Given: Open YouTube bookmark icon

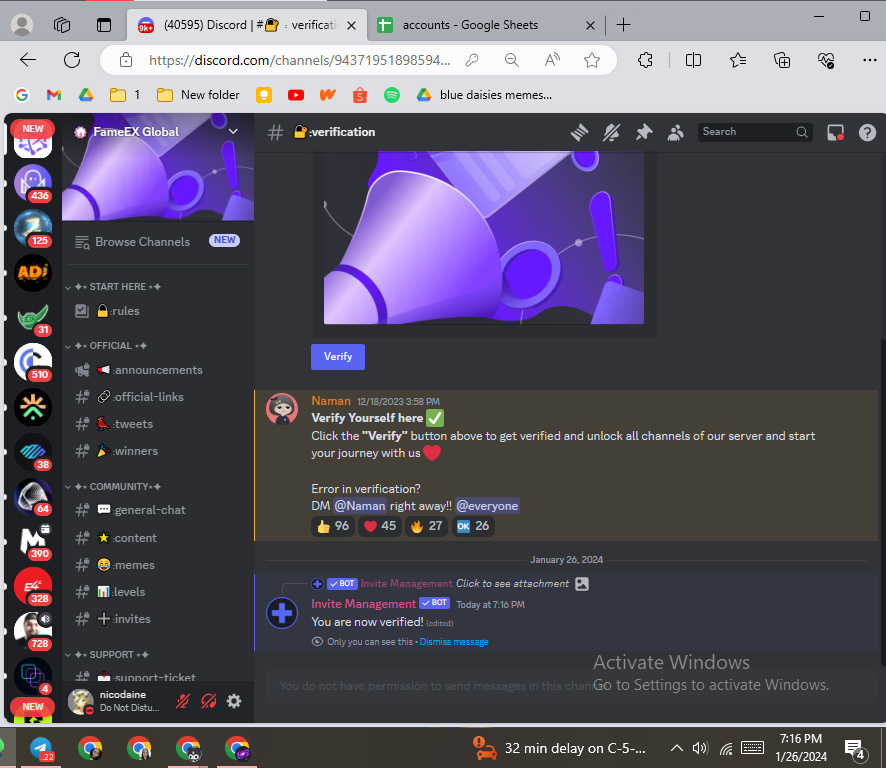Looking at the screenshot, I should point(296,95).
